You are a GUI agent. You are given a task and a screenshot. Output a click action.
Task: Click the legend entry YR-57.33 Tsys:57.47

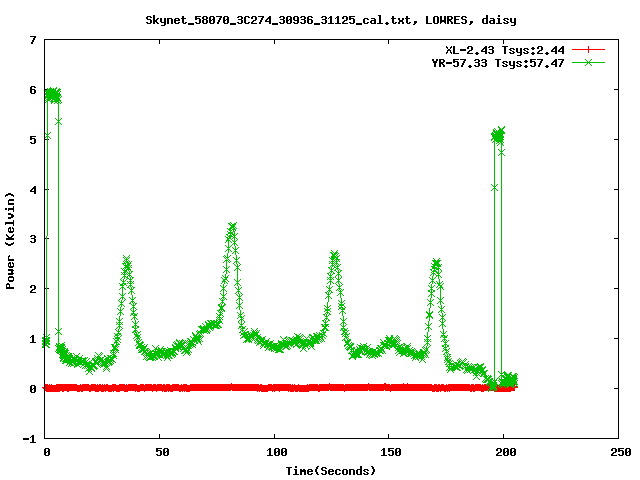tap(498, 63)
